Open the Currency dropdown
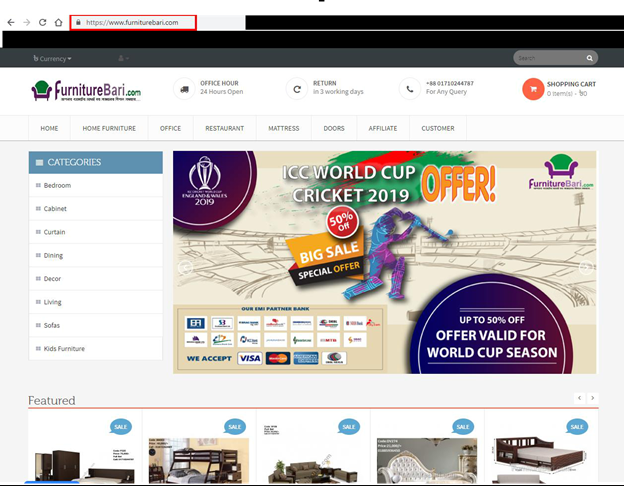The image size is (624, 486). pos(52,59)
